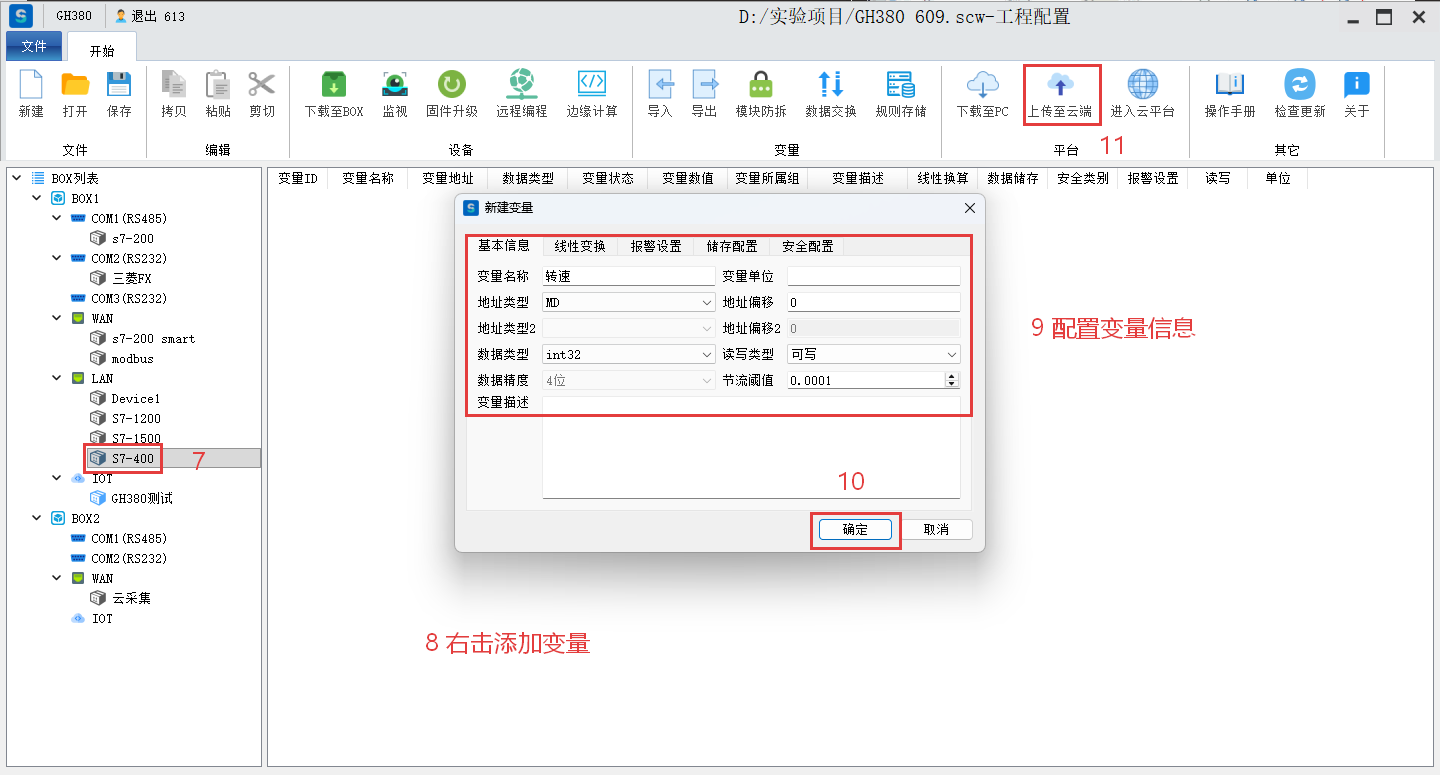Click the 剪切 scissors icon

point(262,85)
